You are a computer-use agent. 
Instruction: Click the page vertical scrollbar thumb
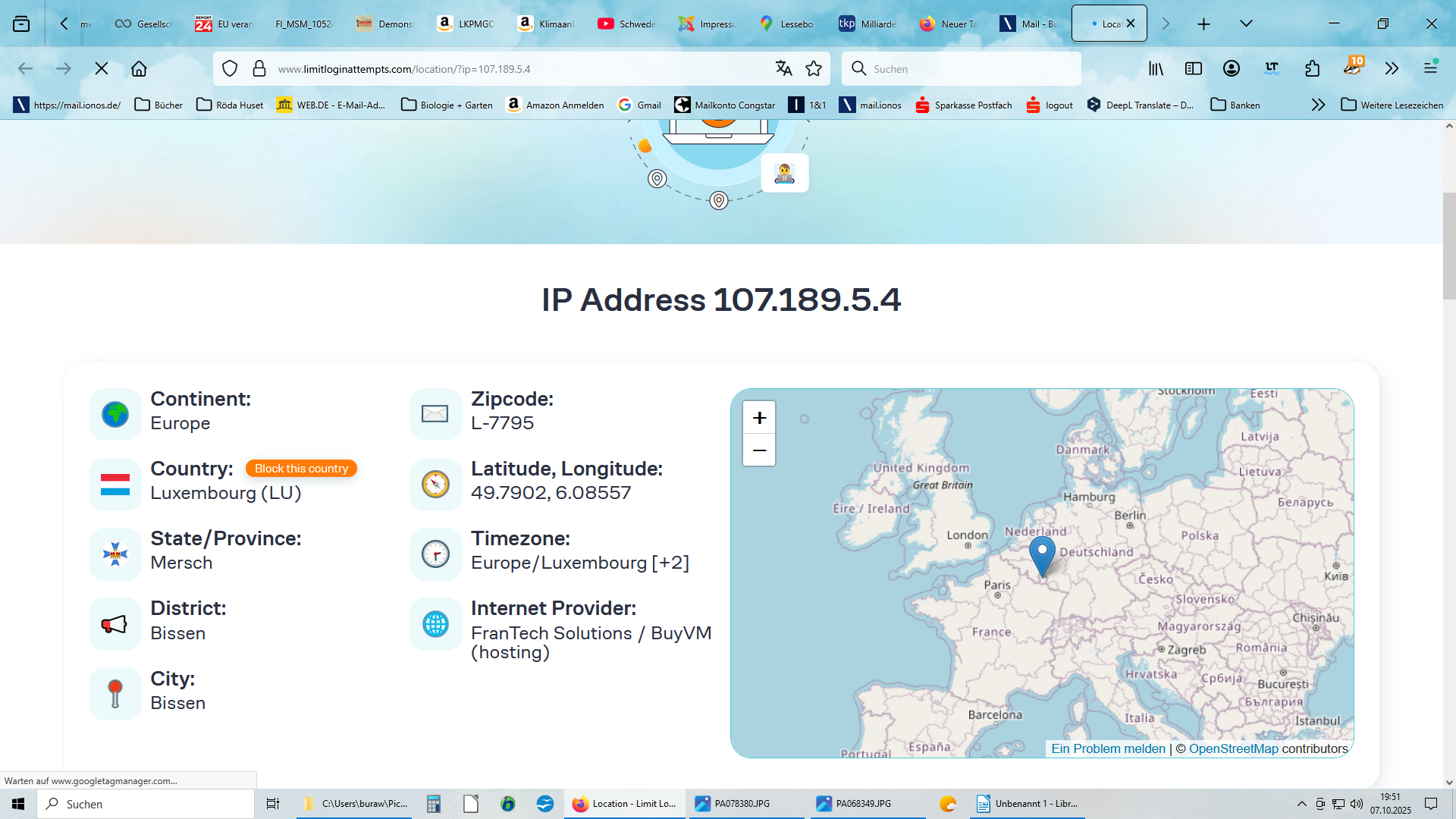point(1448,246)
